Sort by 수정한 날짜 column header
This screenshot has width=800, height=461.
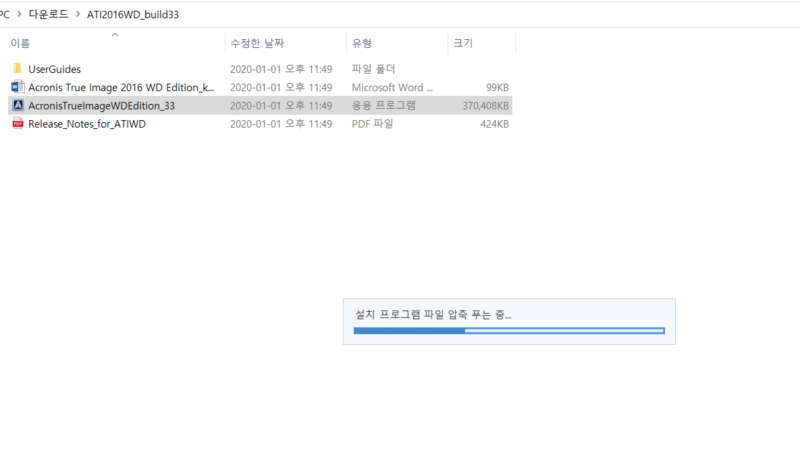pyautogui.click(x=257, y=43)
